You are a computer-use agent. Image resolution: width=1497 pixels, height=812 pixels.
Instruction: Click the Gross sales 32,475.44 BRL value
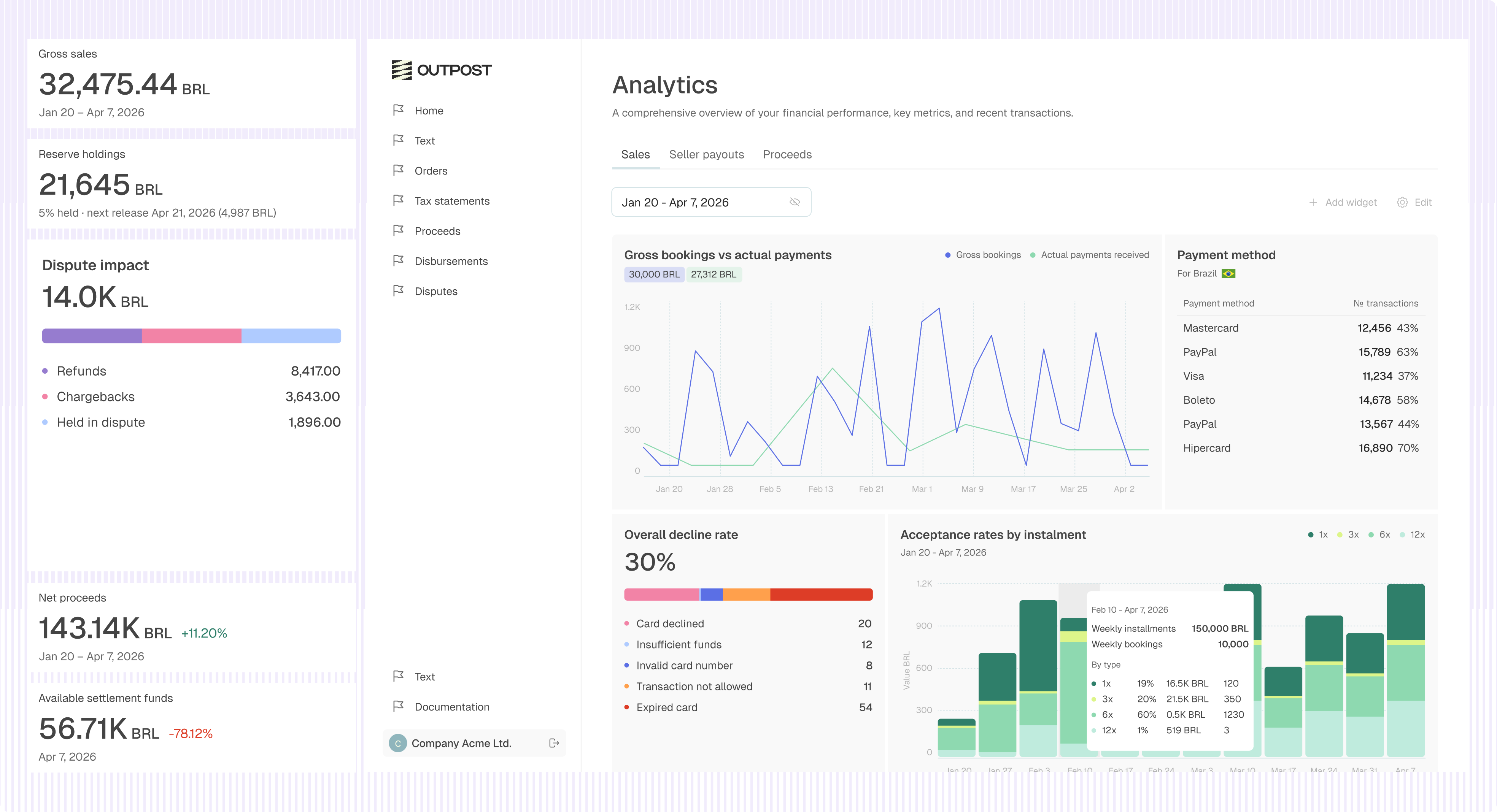124,85
